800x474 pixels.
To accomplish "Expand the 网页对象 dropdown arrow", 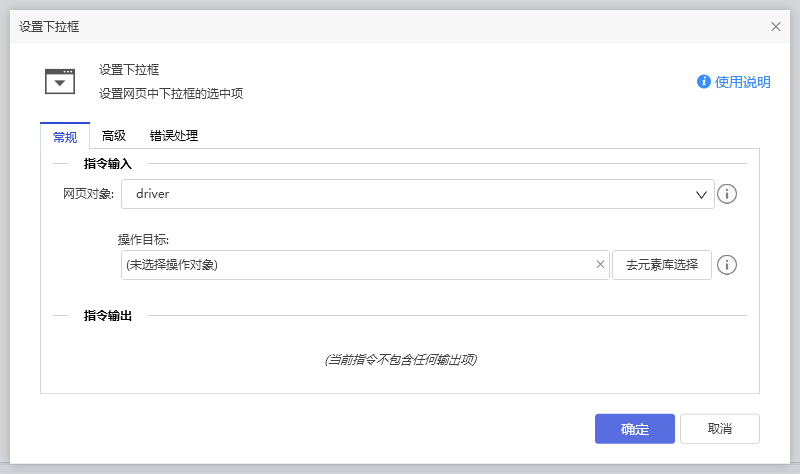I will [x=701, y=195].
